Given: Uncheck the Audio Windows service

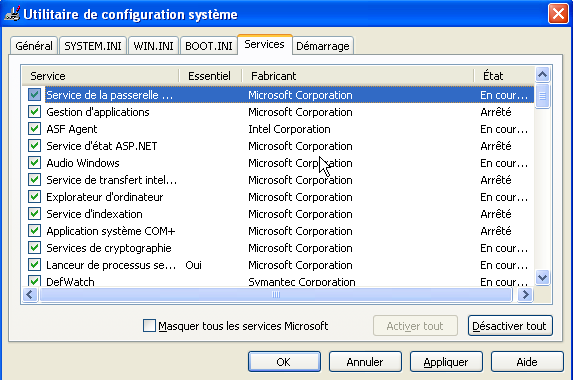Looking at the screenshot, I should click(34, 163).
